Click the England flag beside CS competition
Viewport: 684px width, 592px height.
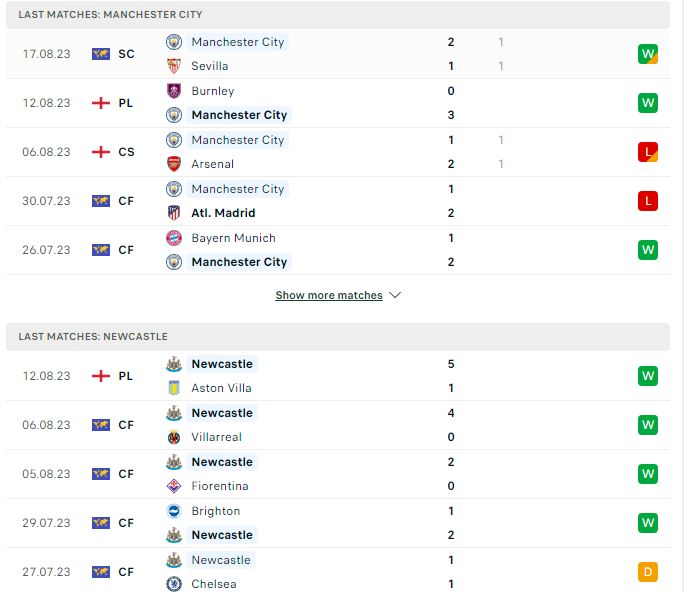pyautogui.click(x=101, y=152)
